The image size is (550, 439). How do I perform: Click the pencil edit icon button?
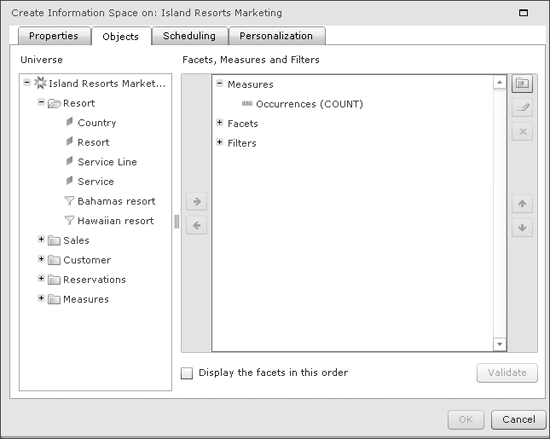click(x=522, y=108)
